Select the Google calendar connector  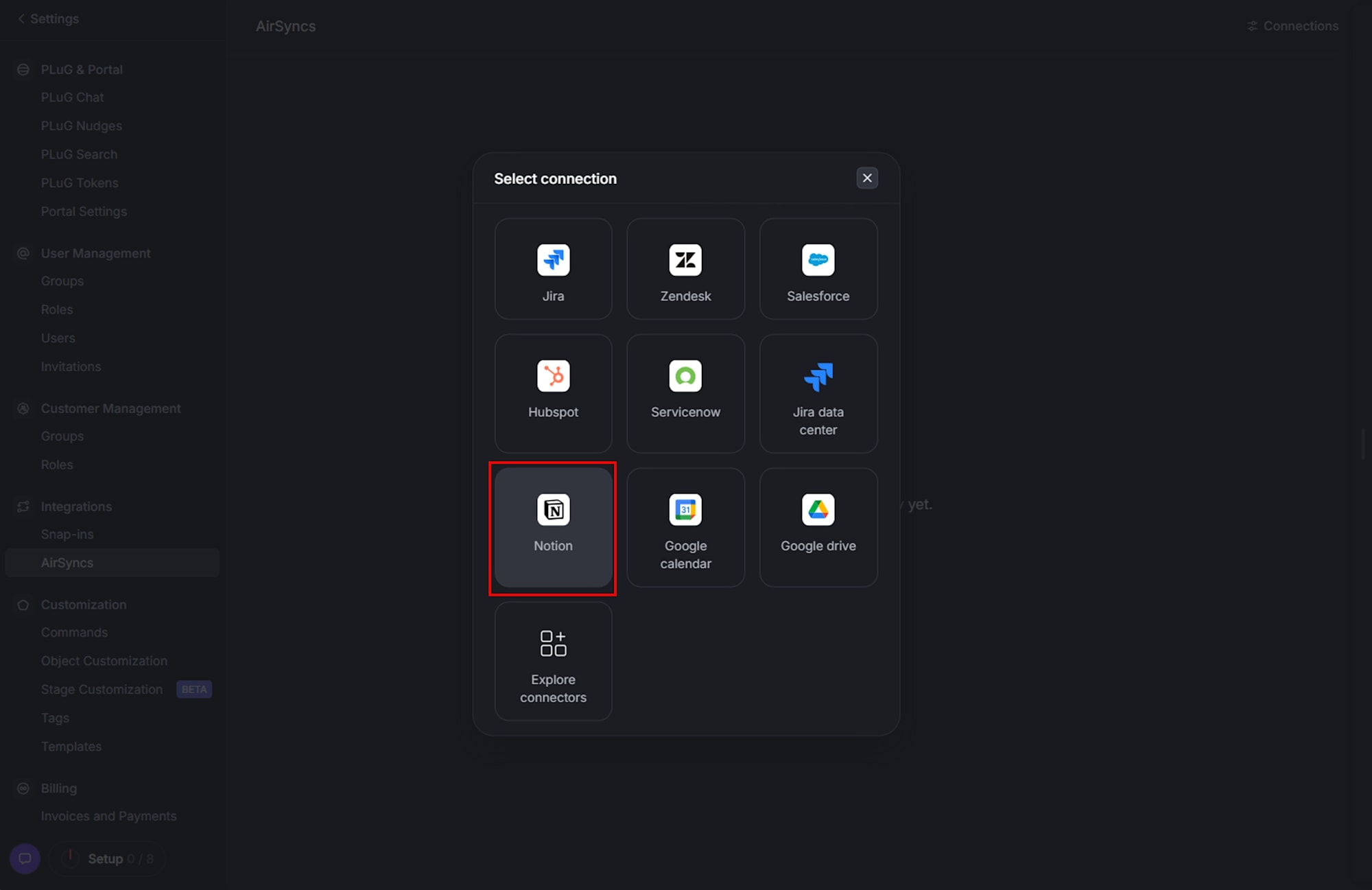click(685, 527)
